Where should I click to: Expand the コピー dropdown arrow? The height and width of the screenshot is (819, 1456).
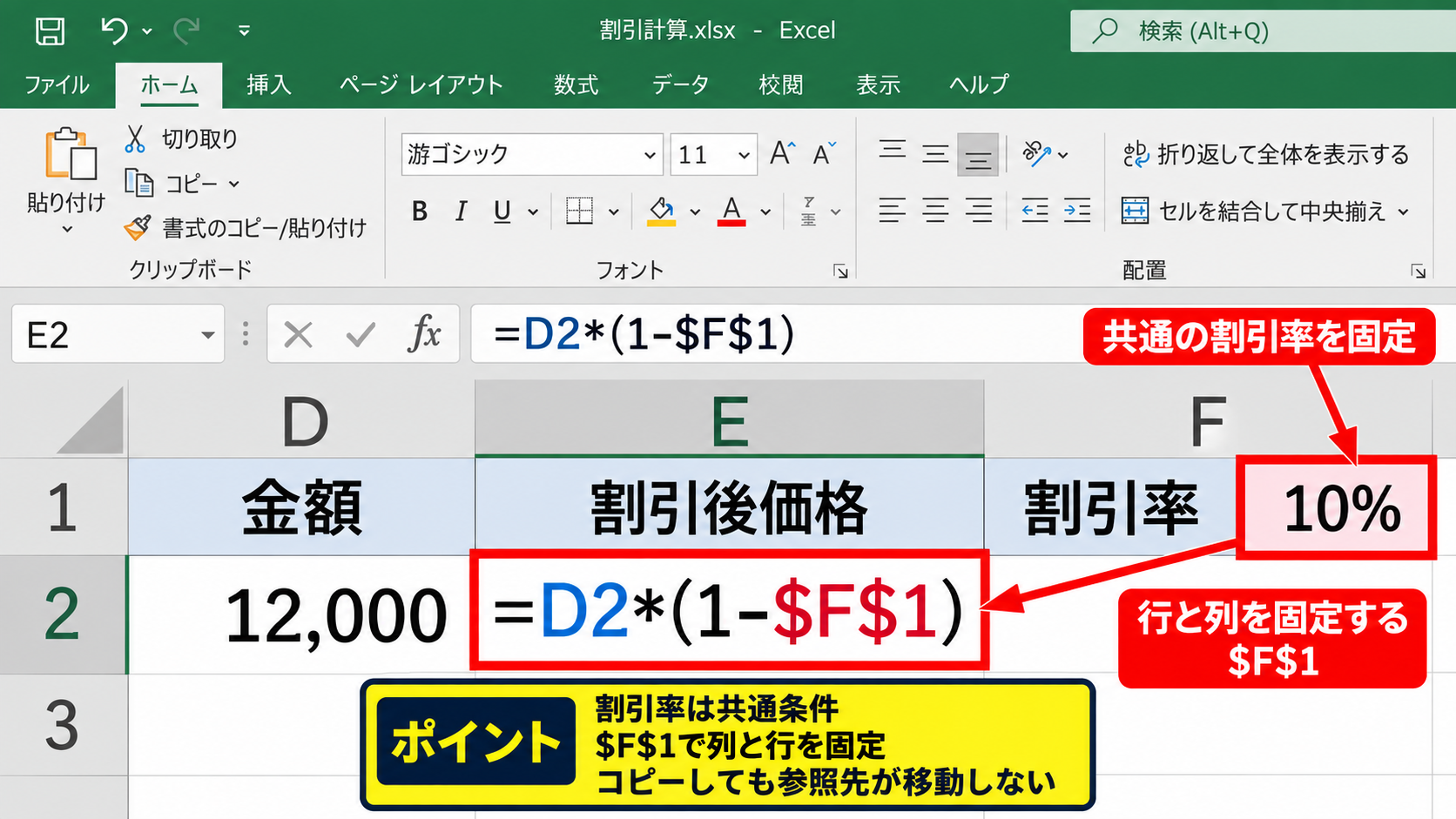[234, 185]
